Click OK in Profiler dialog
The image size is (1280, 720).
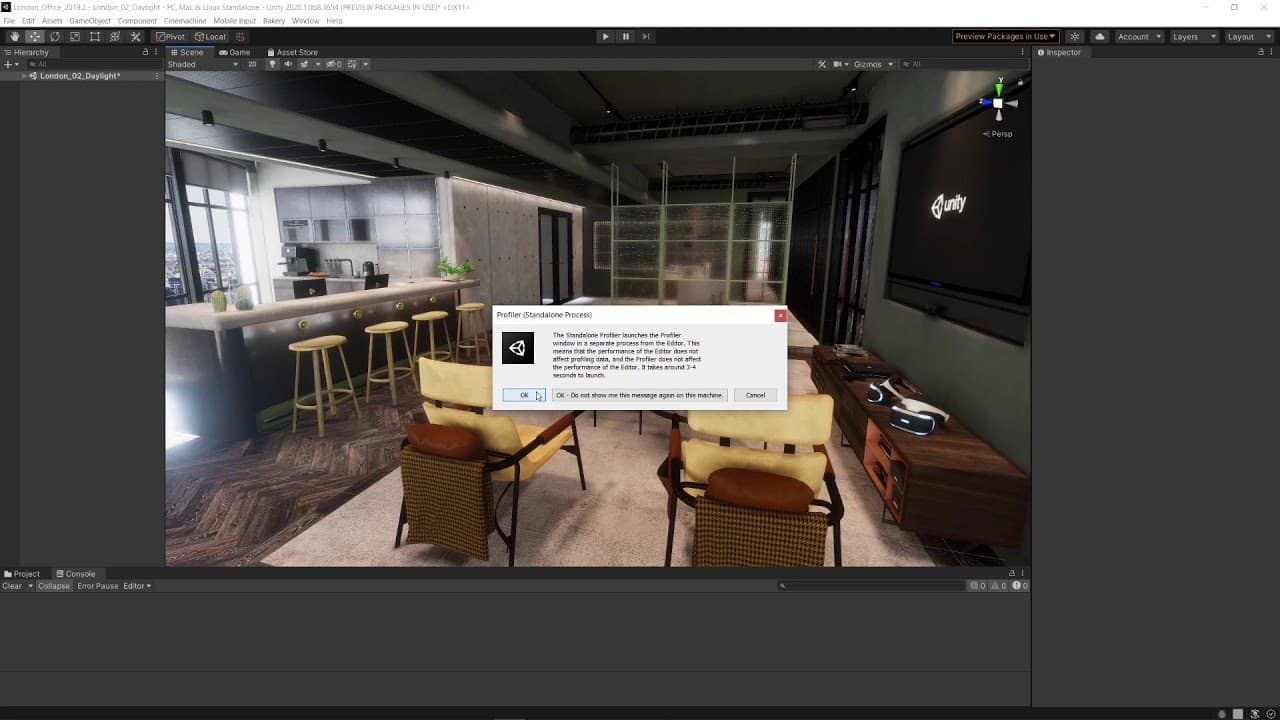[524, 395]
